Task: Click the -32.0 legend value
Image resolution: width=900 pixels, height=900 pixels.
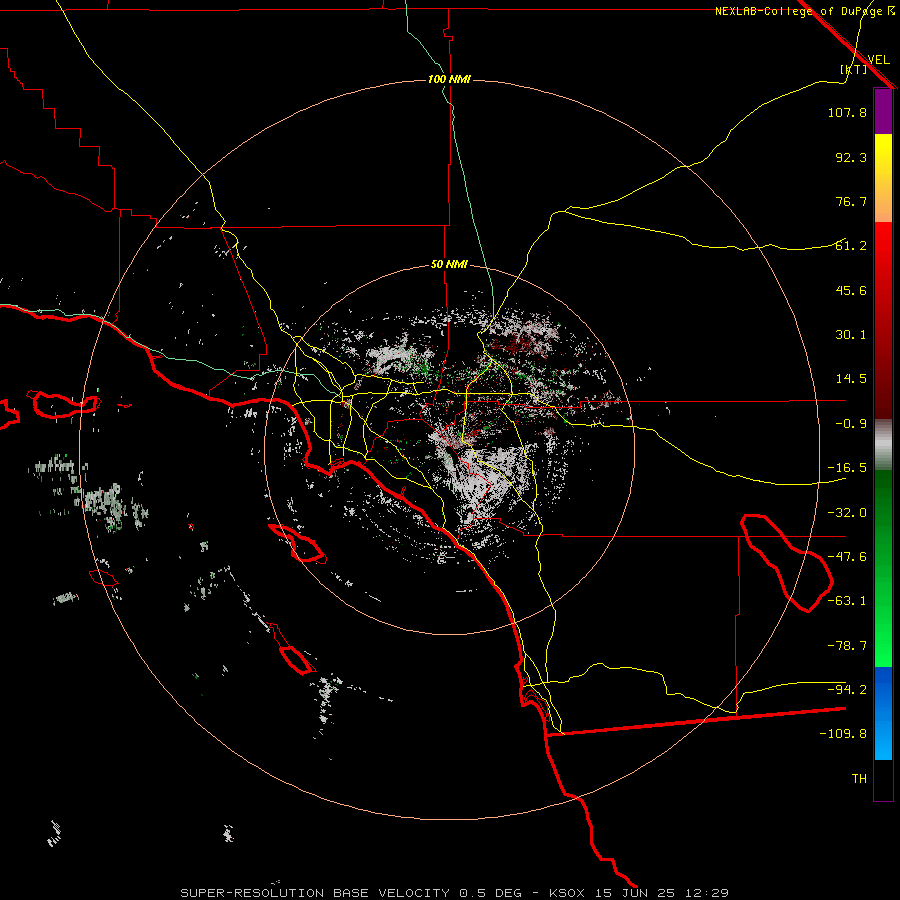Action: (847, 513)
